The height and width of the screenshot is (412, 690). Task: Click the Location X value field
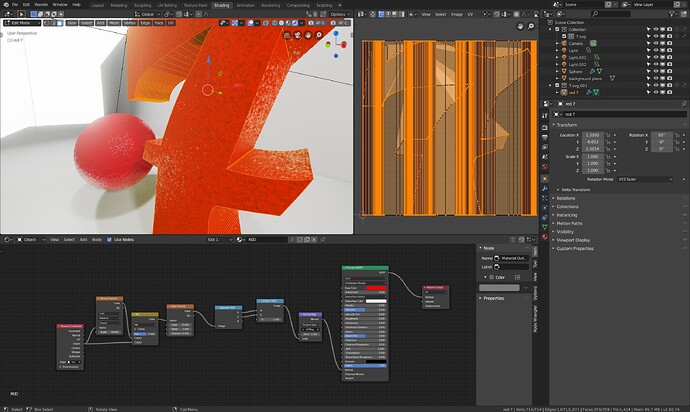click(593, 135)
